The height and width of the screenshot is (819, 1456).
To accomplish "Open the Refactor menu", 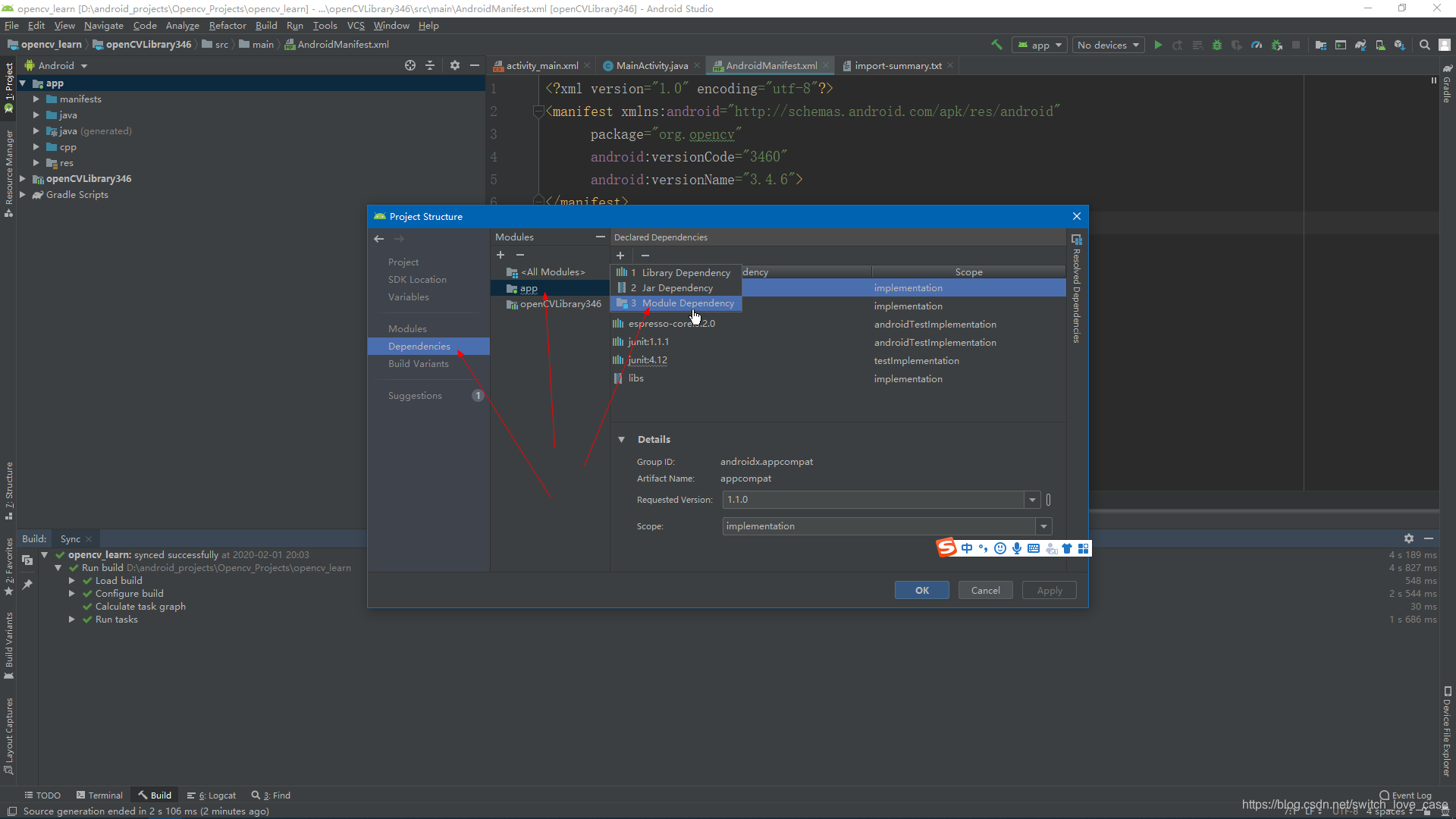I will coord(227,25).
